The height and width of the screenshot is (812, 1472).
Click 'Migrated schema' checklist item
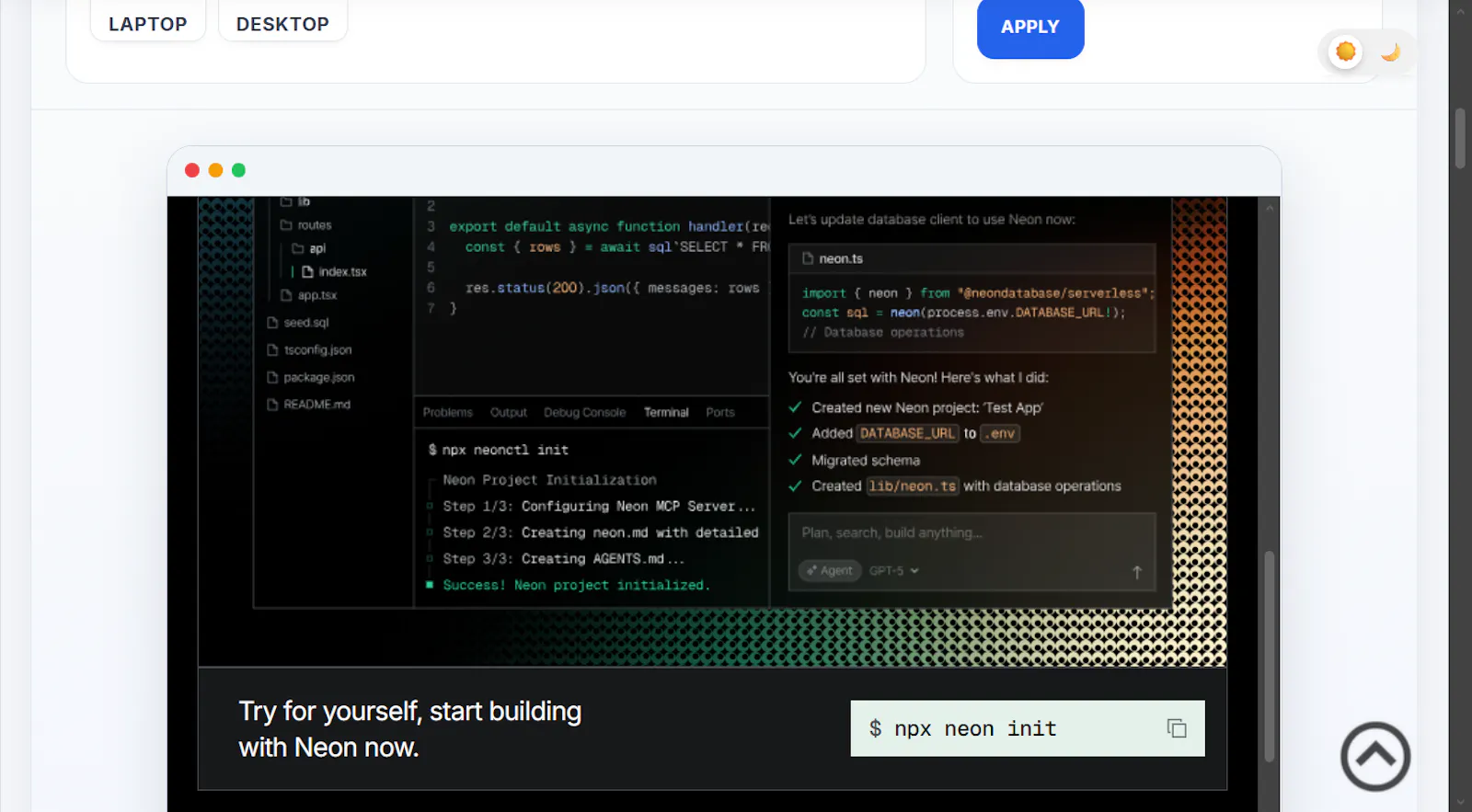866,461
